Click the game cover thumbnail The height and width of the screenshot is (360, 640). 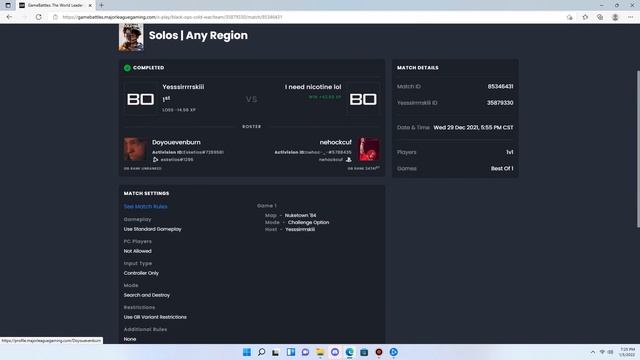pos(131,37)
